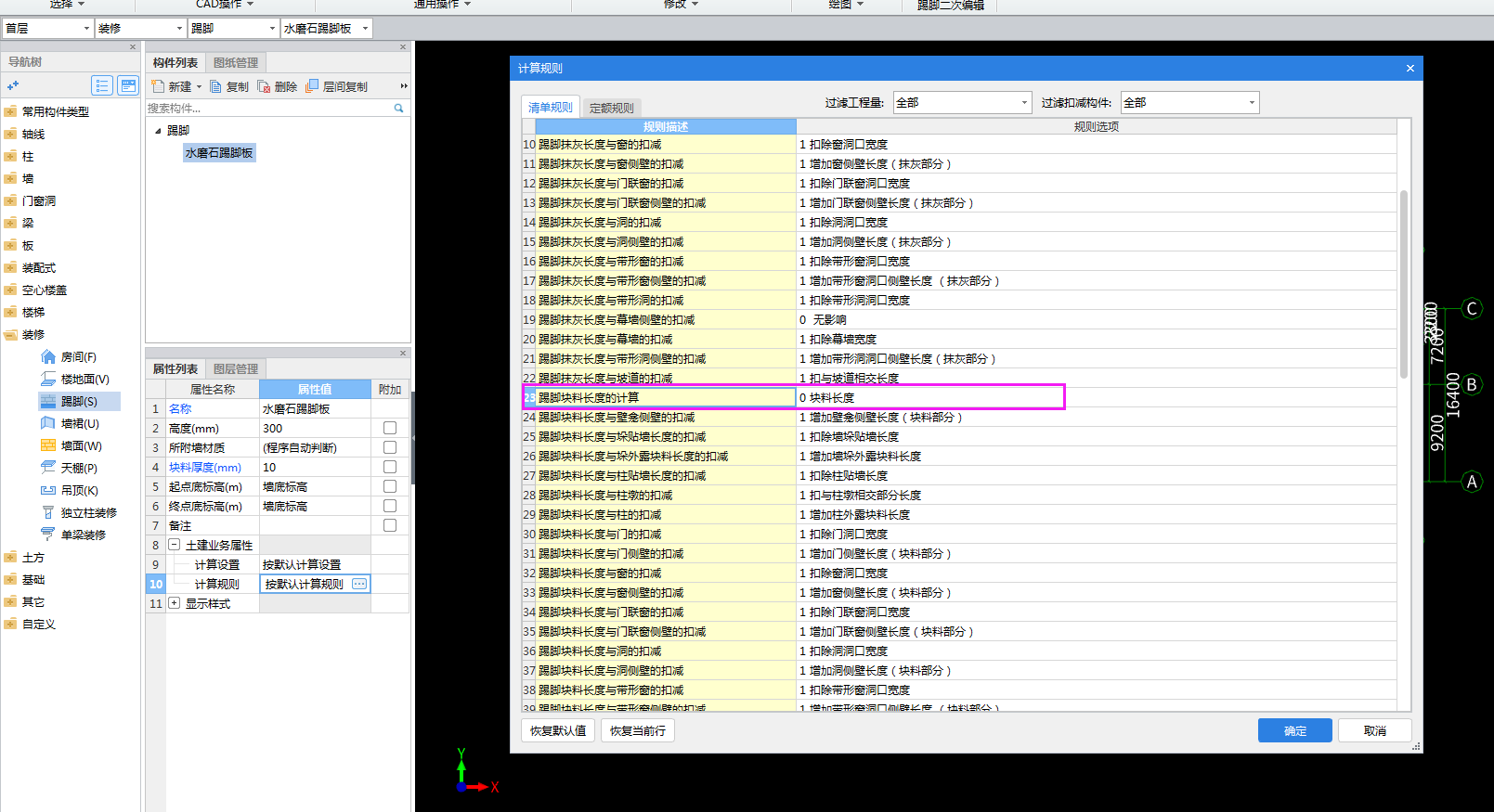
Task: Click the 300 height value cell
Action: click(315, 428)
